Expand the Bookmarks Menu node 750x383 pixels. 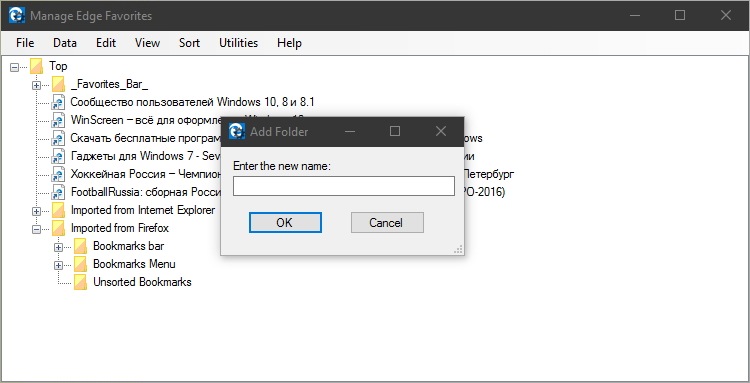[58, 265]
